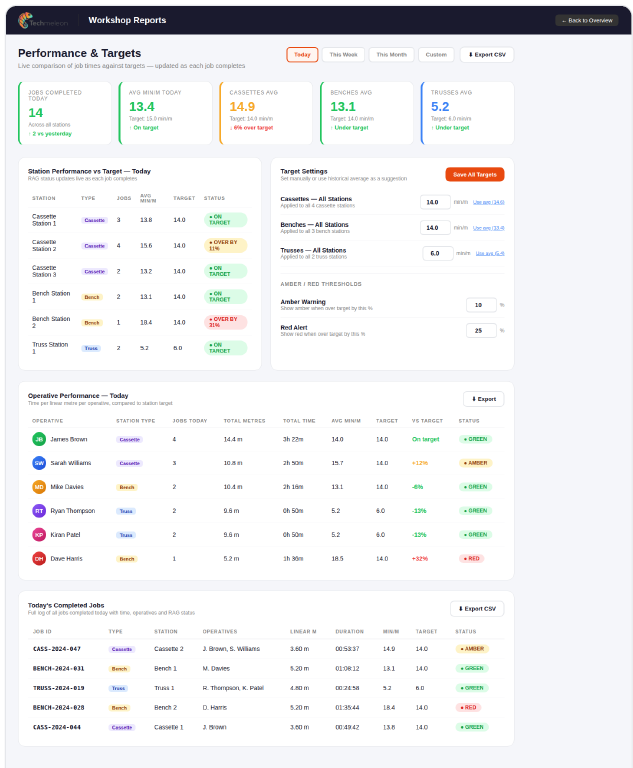
Task: Use the average suggestion for Cassettes target
Action: point(488,202)
